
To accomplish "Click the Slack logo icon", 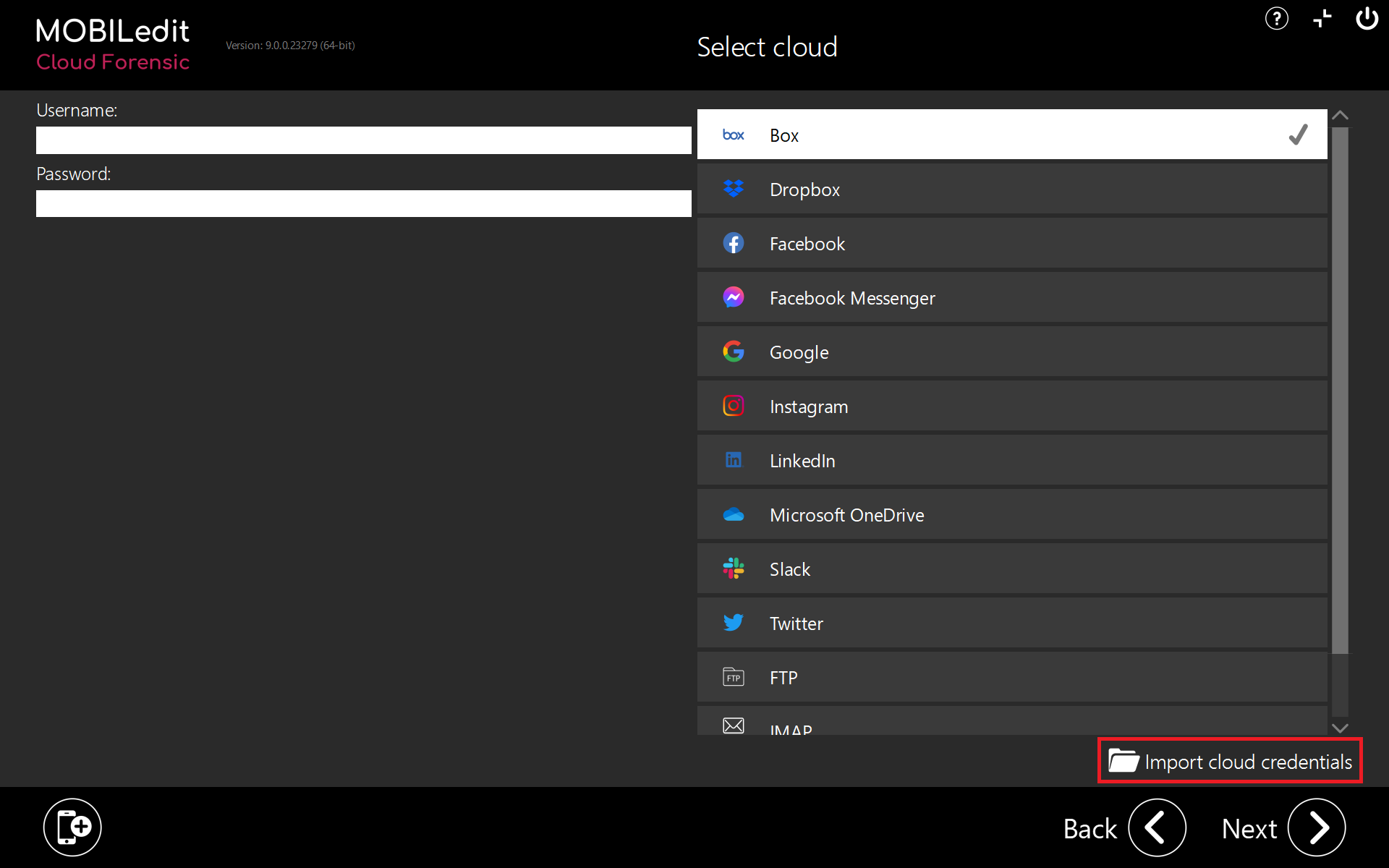I will click(x=733, y=569).
